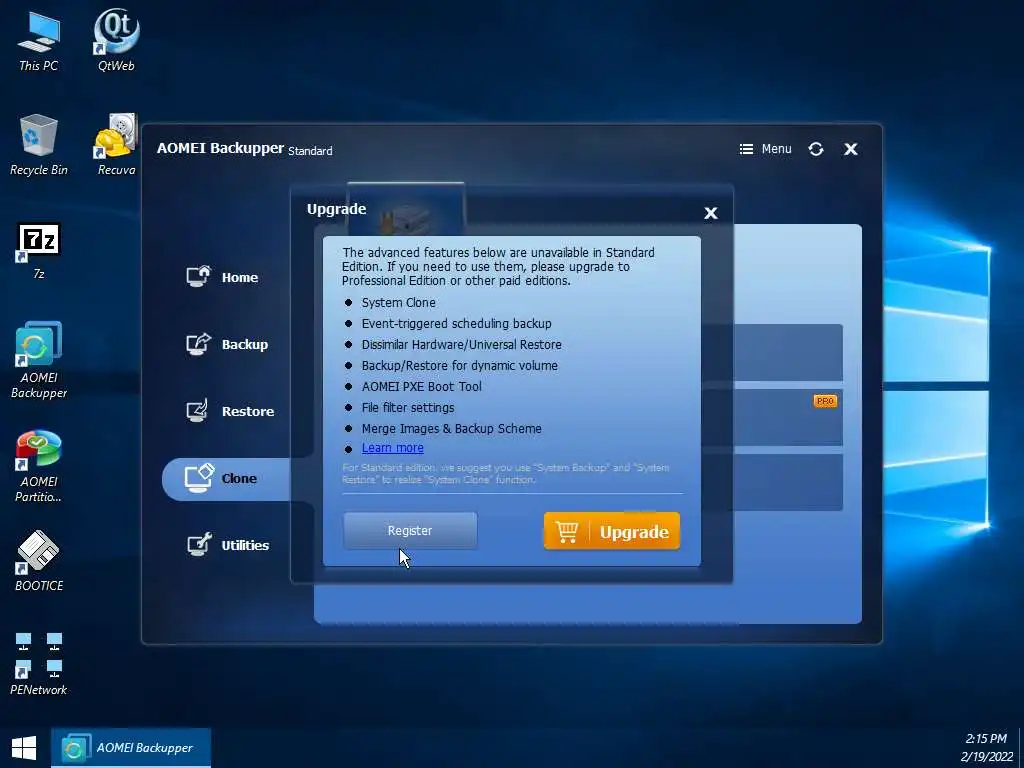Image resolution: width=1024 pixels, height=768 pixels.
Task: Click the orange Upgrade button
Action: [x=612, y=531]
